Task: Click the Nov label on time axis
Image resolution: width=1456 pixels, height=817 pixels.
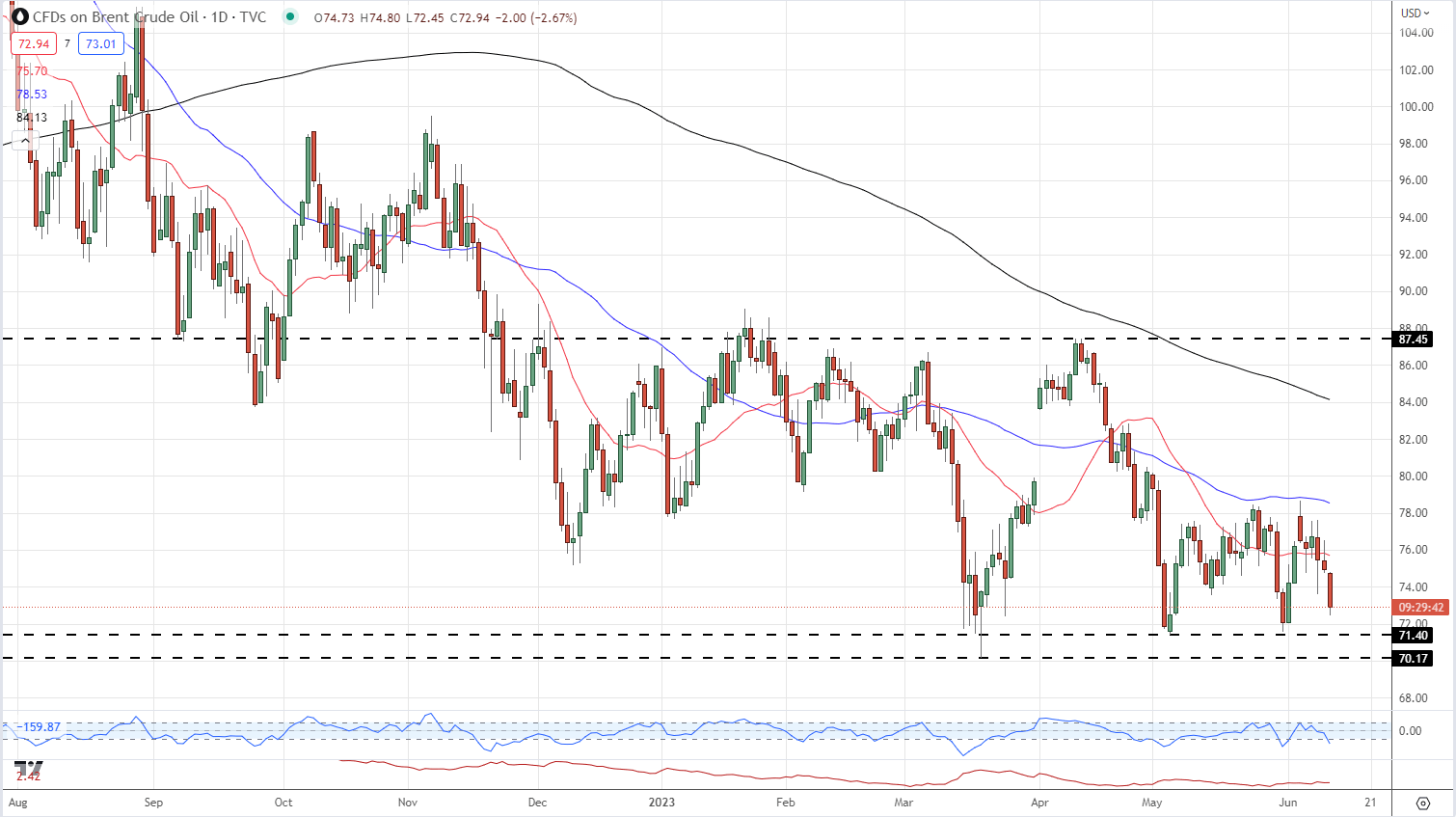Action: (x=408, y=803)
